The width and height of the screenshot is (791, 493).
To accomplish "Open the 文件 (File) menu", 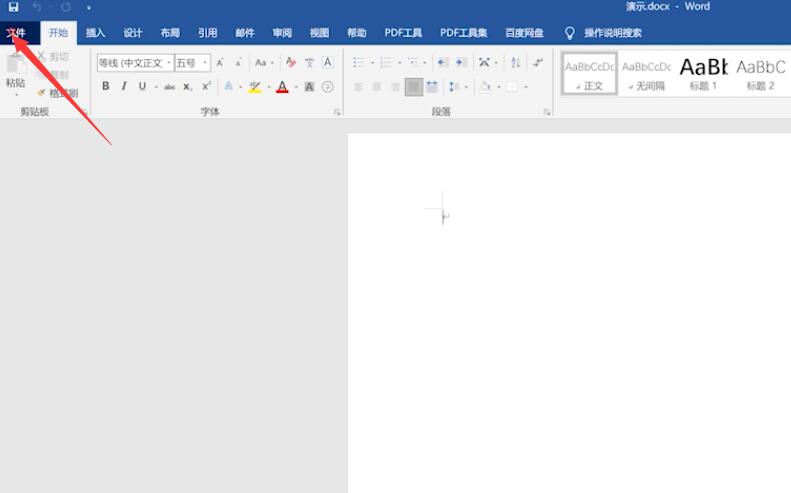I will [16, 33].
